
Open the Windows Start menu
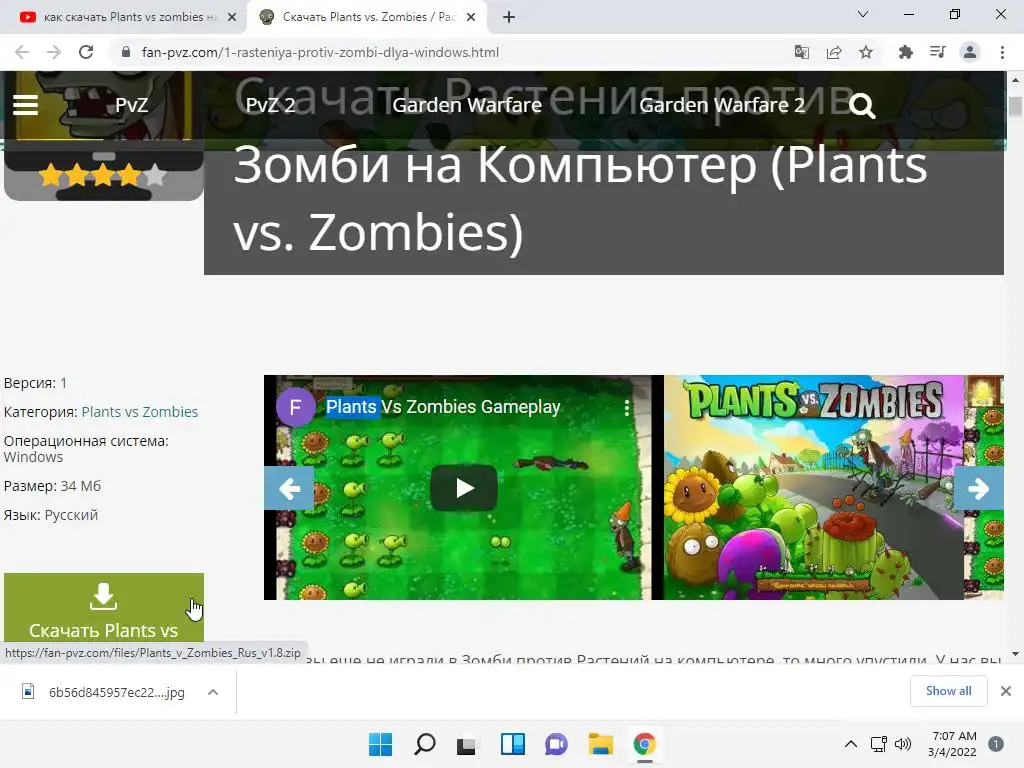[380, 744]
